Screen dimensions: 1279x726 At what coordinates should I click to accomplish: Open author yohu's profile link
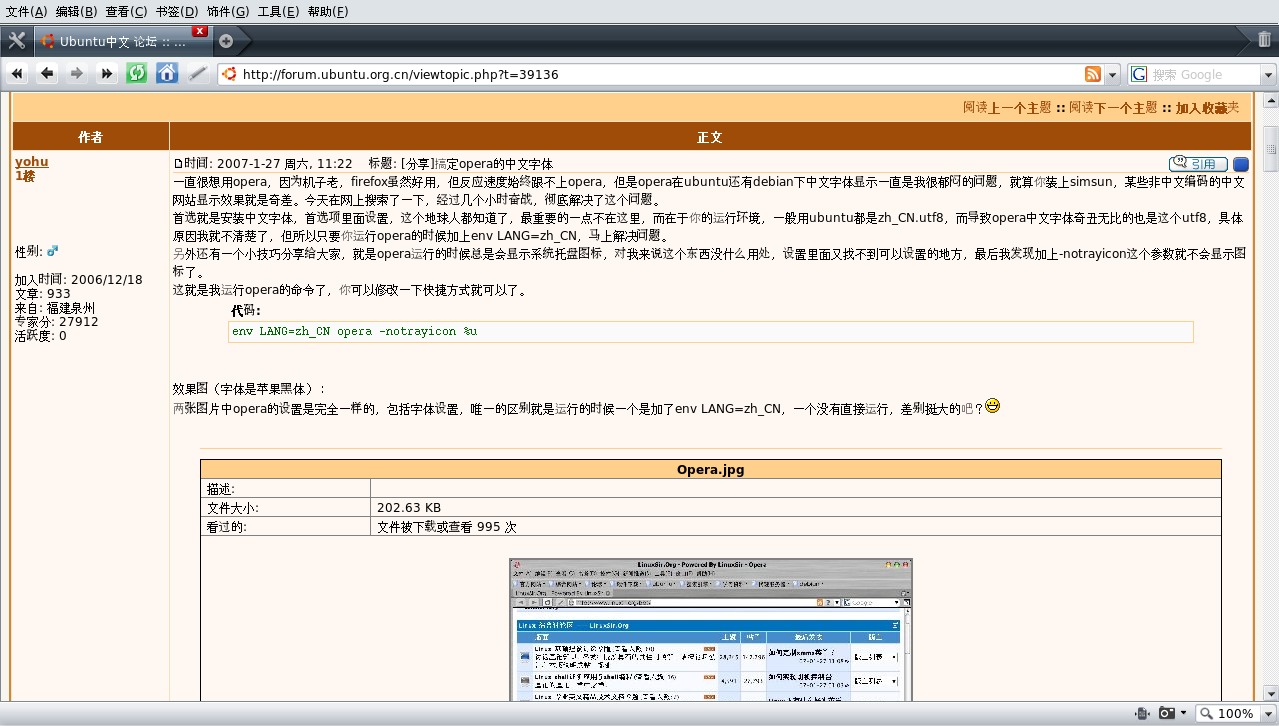pos(32,161)
